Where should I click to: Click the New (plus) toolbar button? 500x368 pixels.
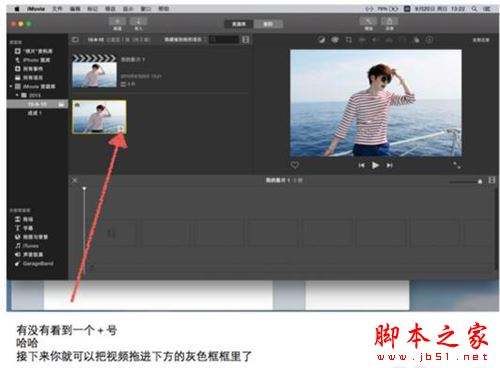tap(118, 22)
